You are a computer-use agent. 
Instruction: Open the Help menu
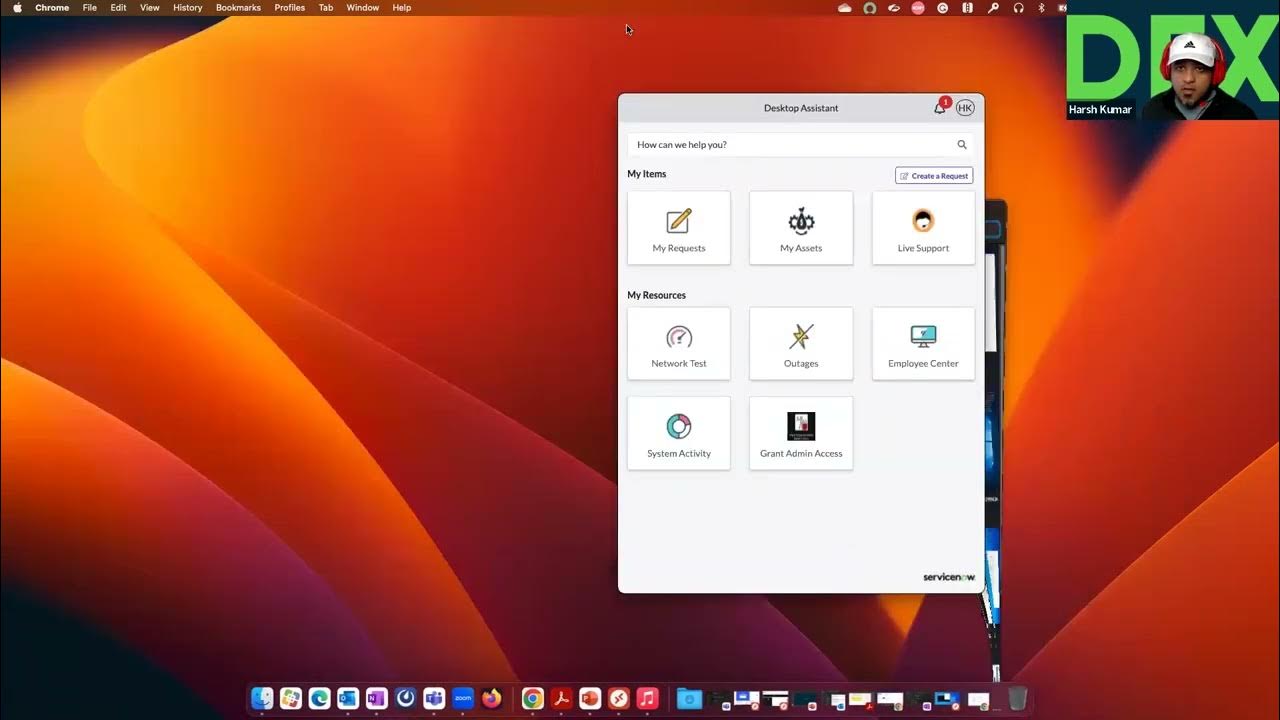click(401, 7)
